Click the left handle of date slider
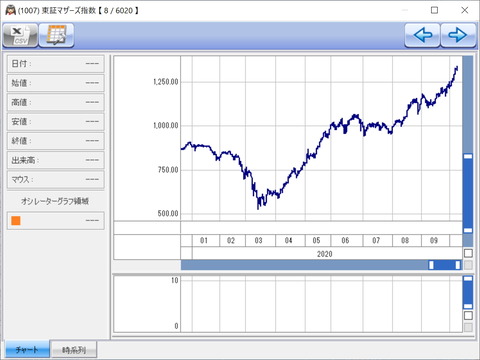The height and width of the screenshot is (360, 480). click(431, 265)
